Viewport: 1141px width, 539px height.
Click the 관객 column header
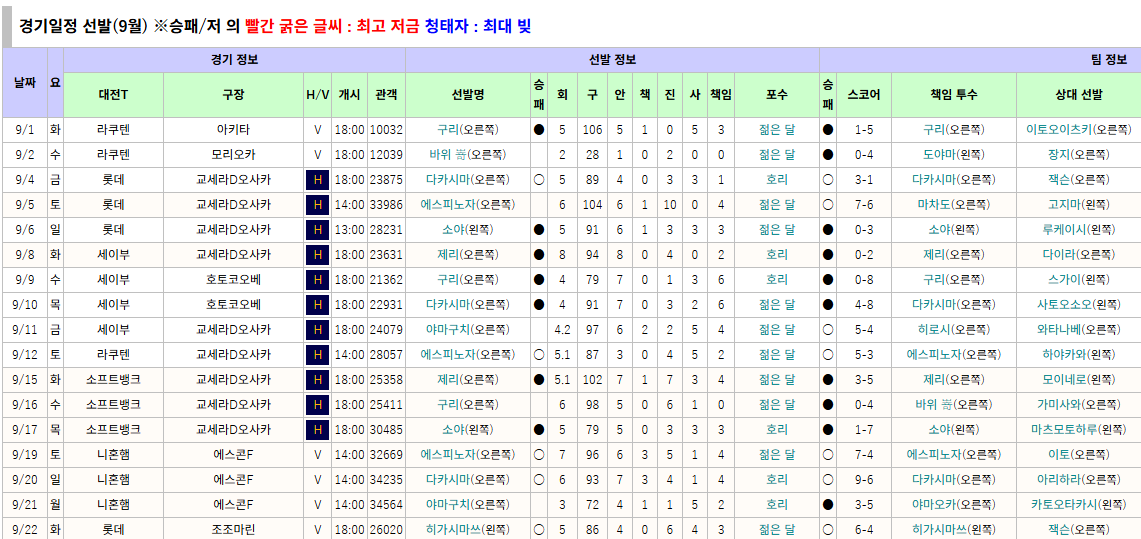[386, 95]
